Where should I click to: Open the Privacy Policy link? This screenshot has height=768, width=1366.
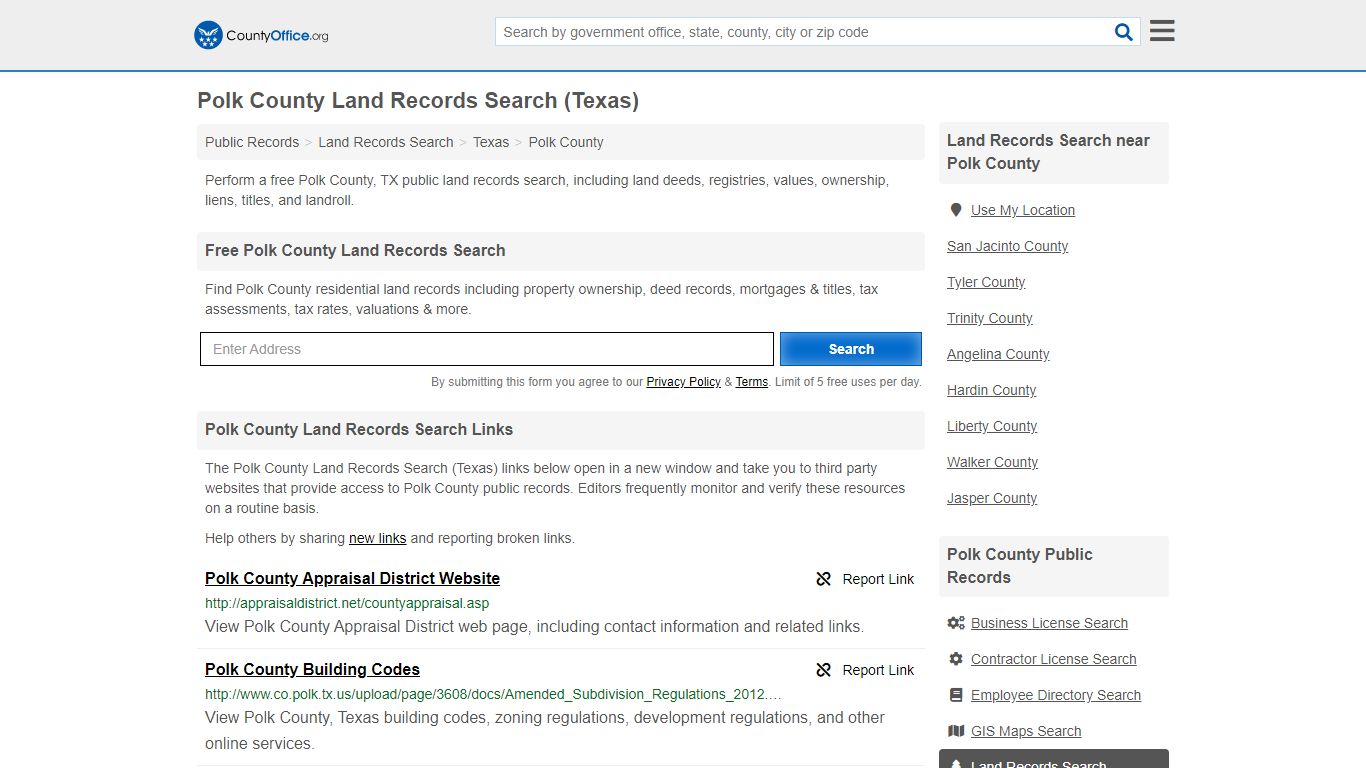[x=684, y=382]
